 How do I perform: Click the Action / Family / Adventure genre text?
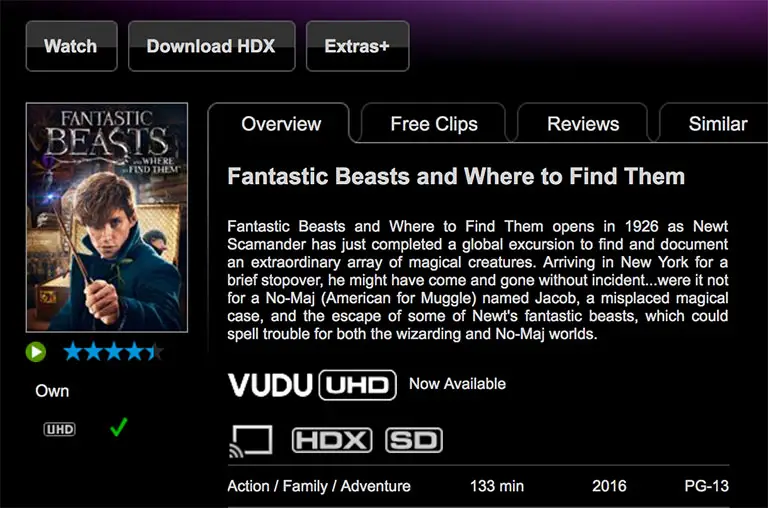coord(319,486)
